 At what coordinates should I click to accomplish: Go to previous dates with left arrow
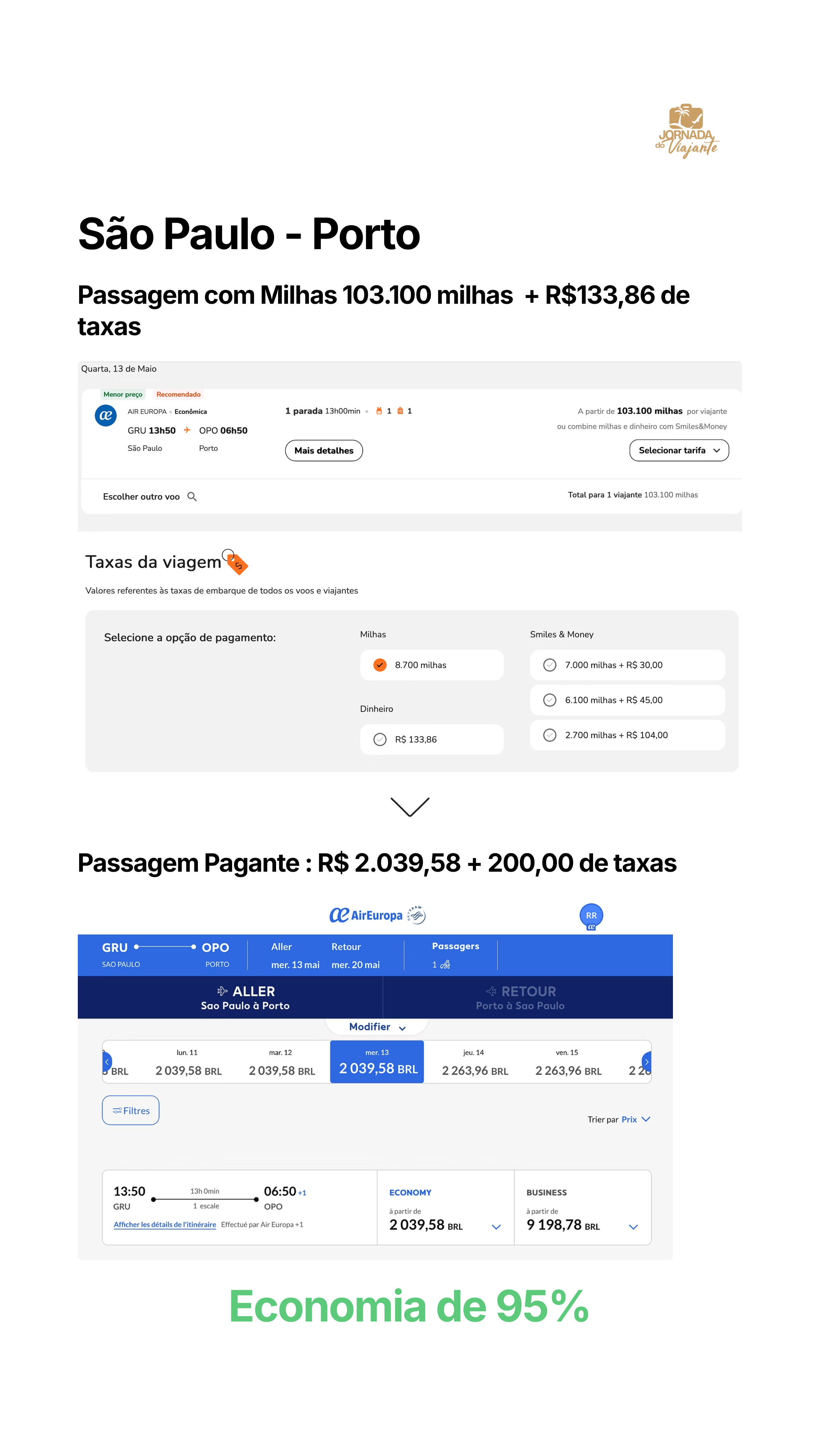[107, 1061]
